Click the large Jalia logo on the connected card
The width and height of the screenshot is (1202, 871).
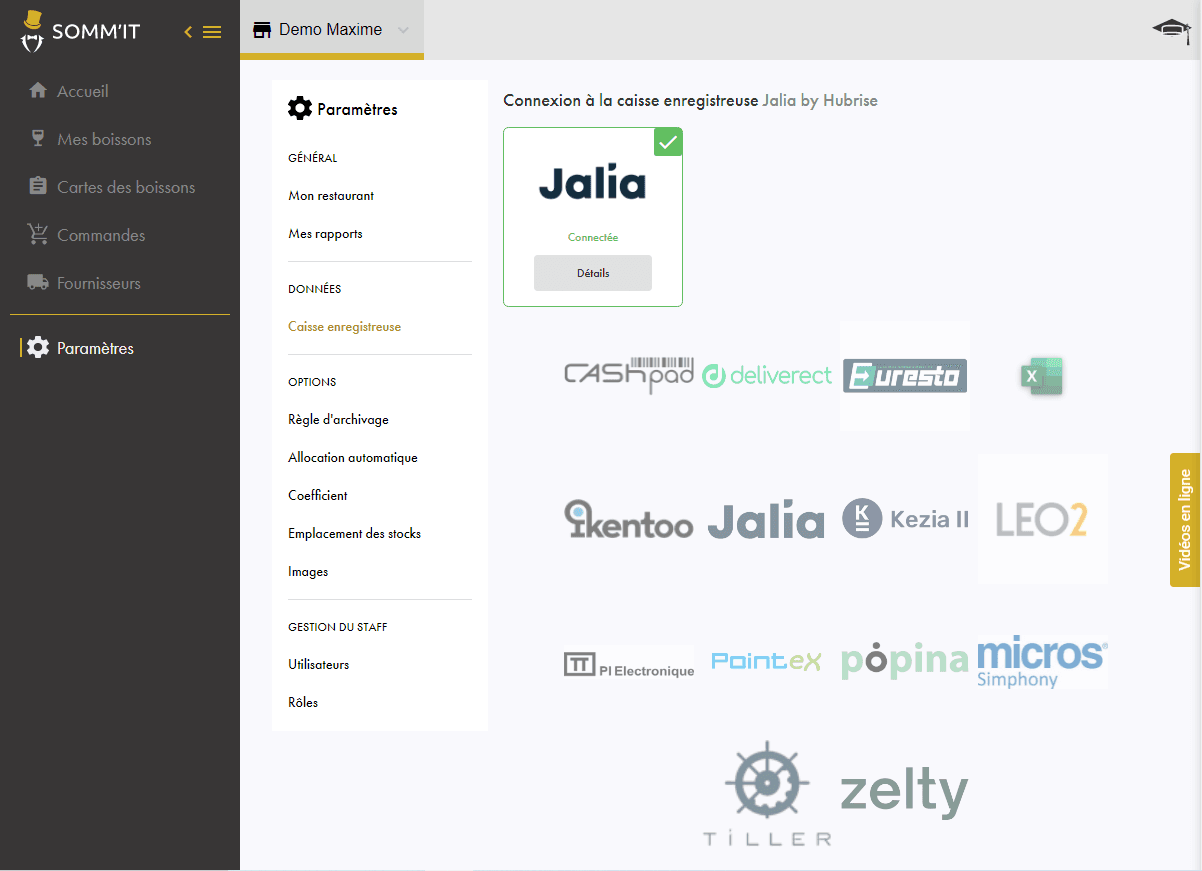click(x=593, y=183)
